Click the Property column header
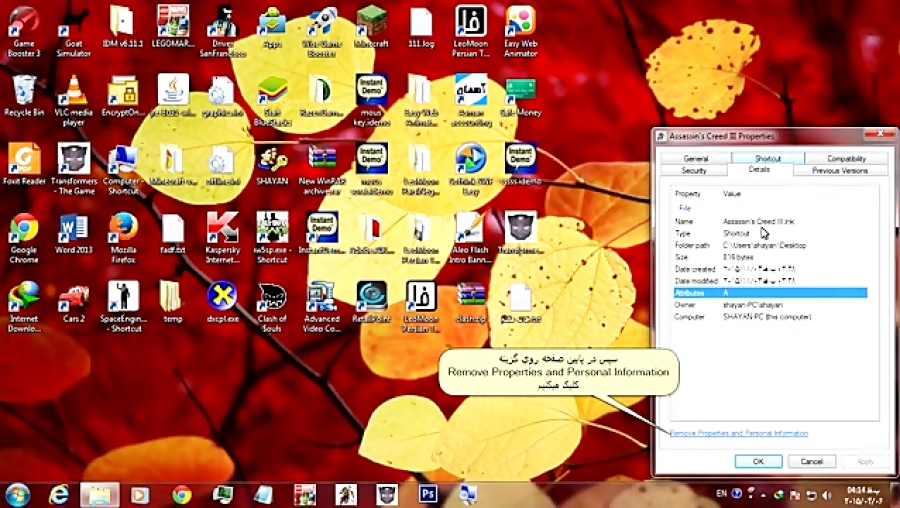The height and width of the screenshot is (508, 900). [x=688, y=194]
